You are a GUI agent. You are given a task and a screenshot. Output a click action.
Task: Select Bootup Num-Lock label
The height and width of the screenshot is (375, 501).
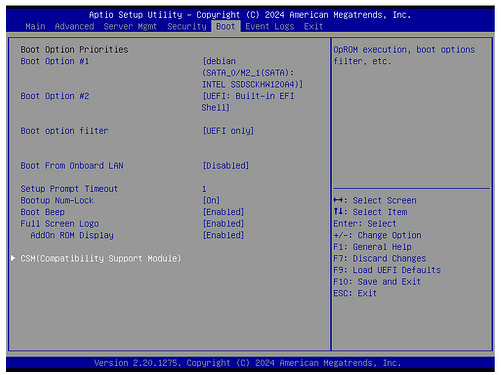pyautogui.click(x=57, y=200)
